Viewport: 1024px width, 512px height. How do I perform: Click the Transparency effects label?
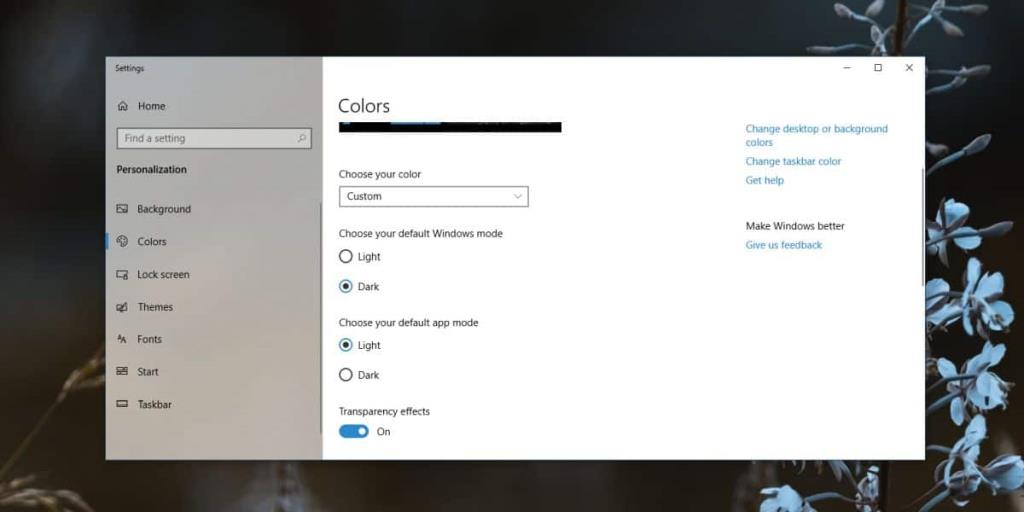[384, 411]
